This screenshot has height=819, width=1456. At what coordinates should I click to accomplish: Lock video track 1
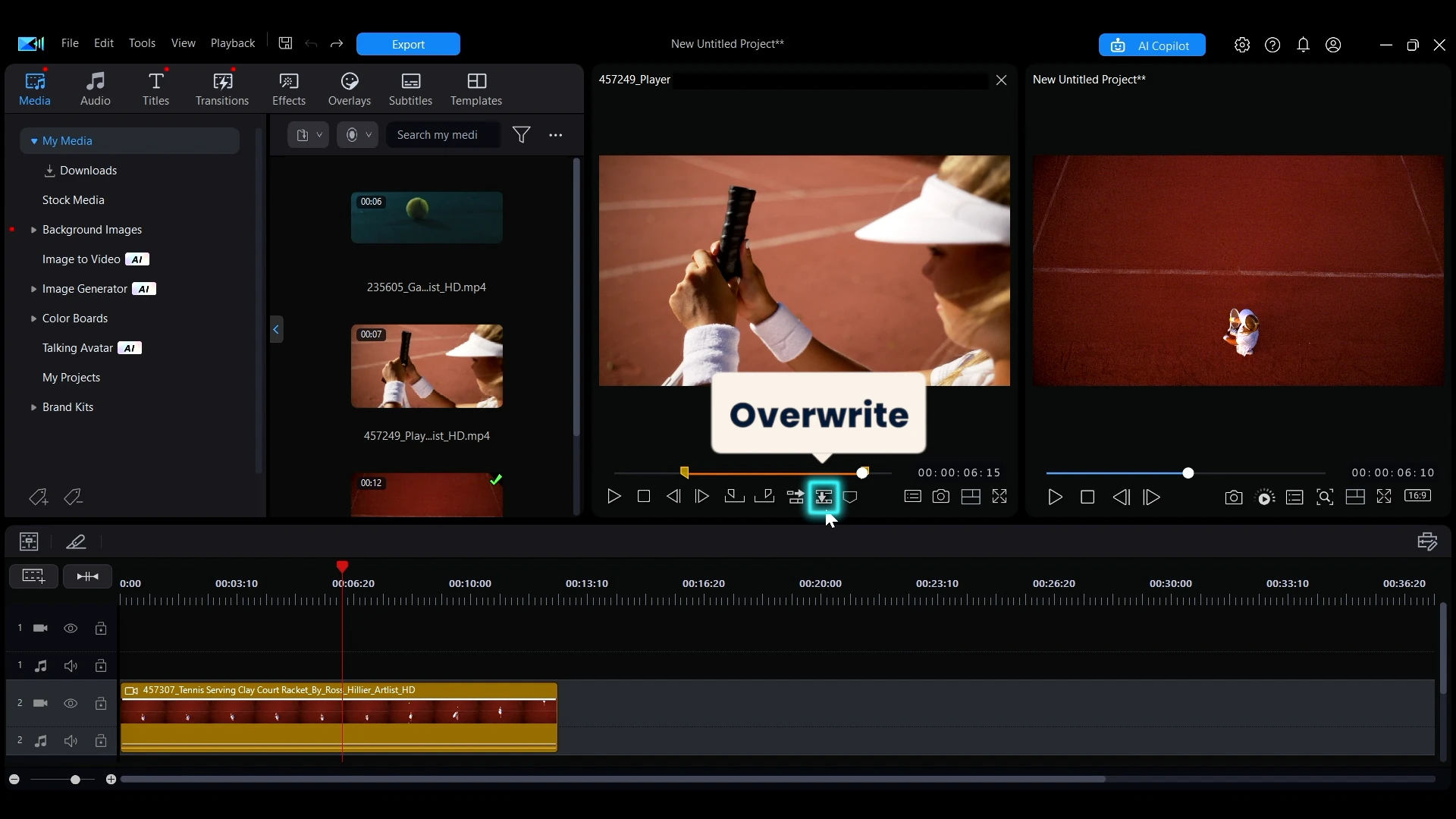[x=101, y=629]
